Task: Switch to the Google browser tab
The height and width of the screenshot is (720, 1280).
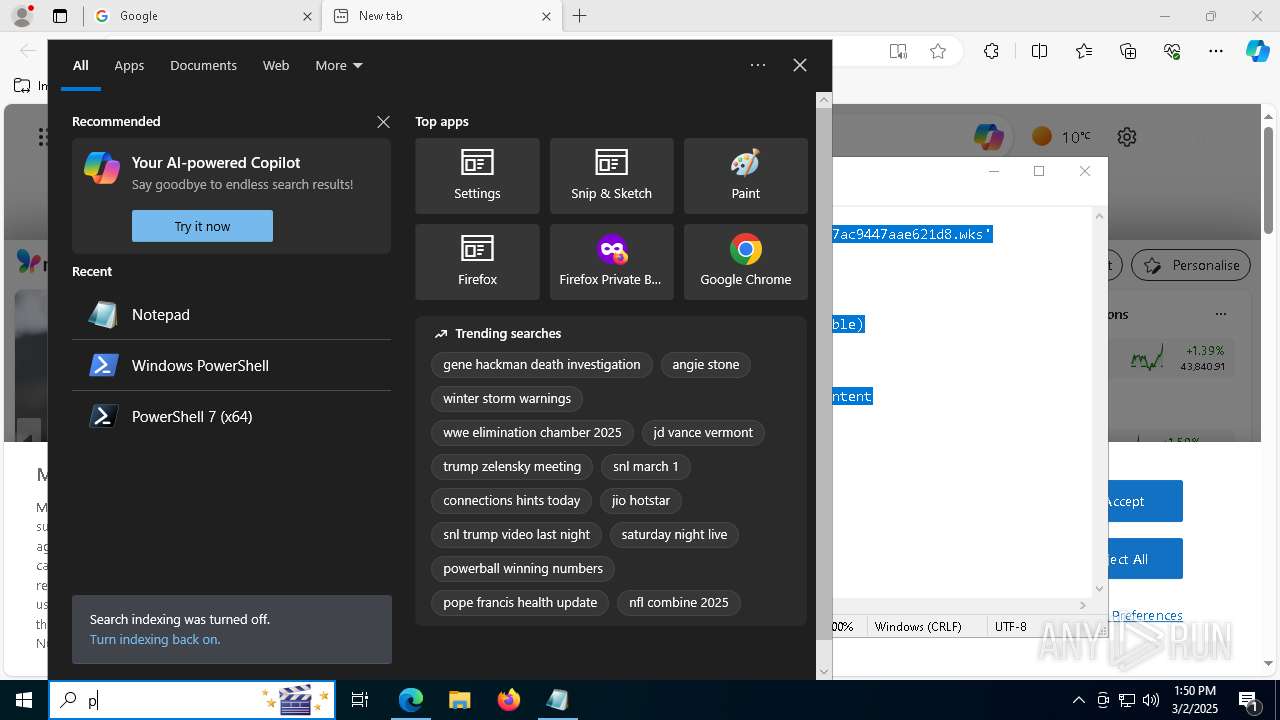Action: pyautogui.click(x=202, y=16)
